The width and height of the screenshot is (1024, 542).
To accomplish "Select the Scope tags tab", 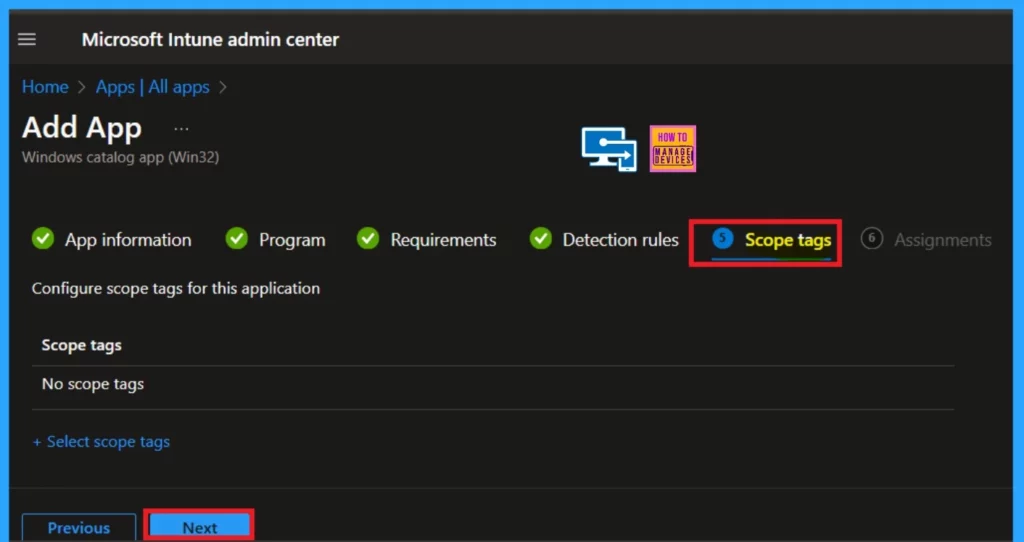I will point(788,240).
